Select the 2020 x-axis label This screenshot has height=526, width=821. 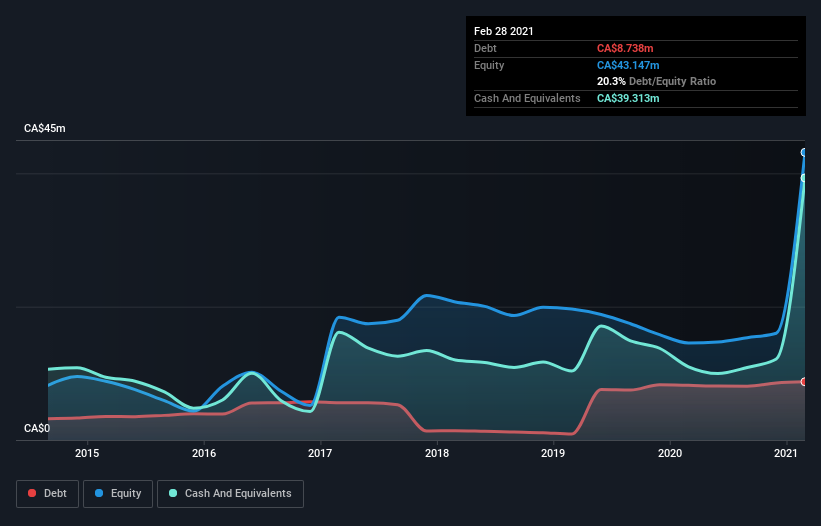(670, 453)
